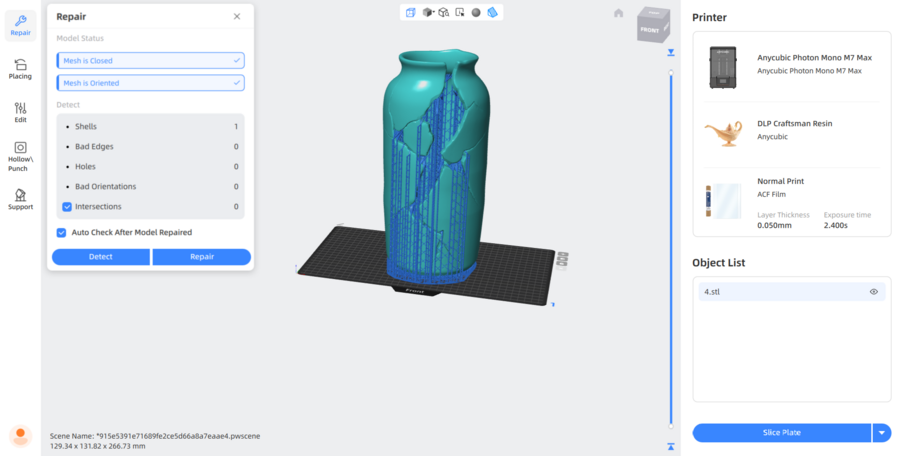This screenshot has height=456, width=900.
Task: Click the Anycubic Photon Mono M7 Max printer
Action: tap(792, 66)
